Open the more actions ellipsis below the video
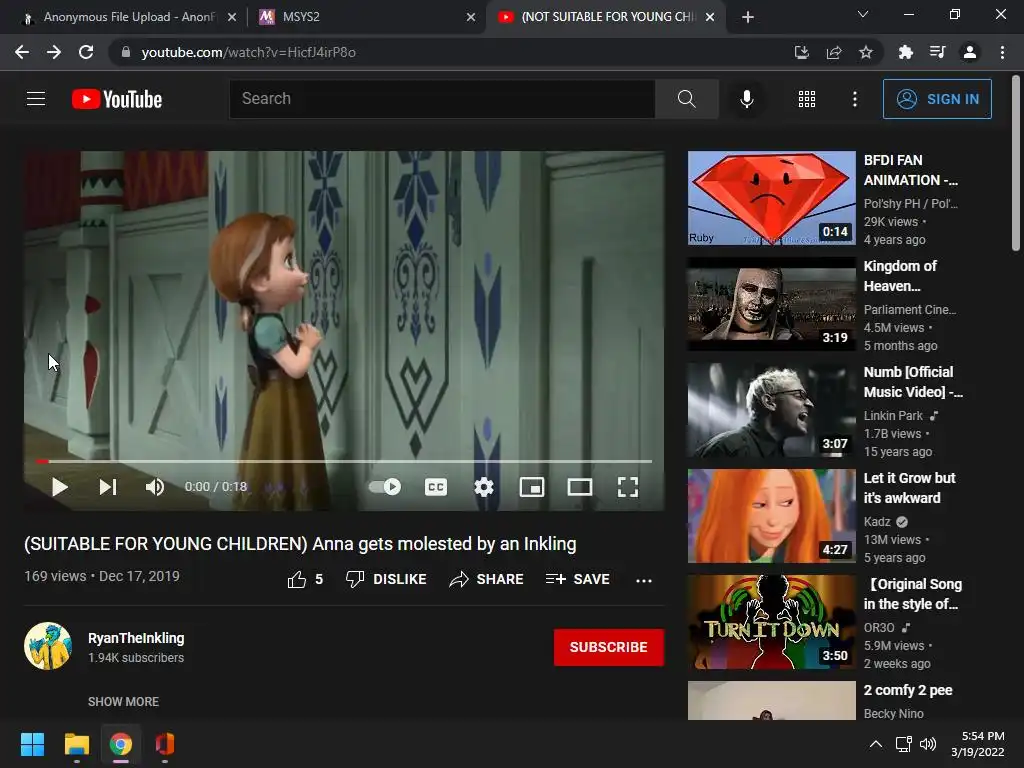The image size is (1024, 768). [x=644, y=581]
